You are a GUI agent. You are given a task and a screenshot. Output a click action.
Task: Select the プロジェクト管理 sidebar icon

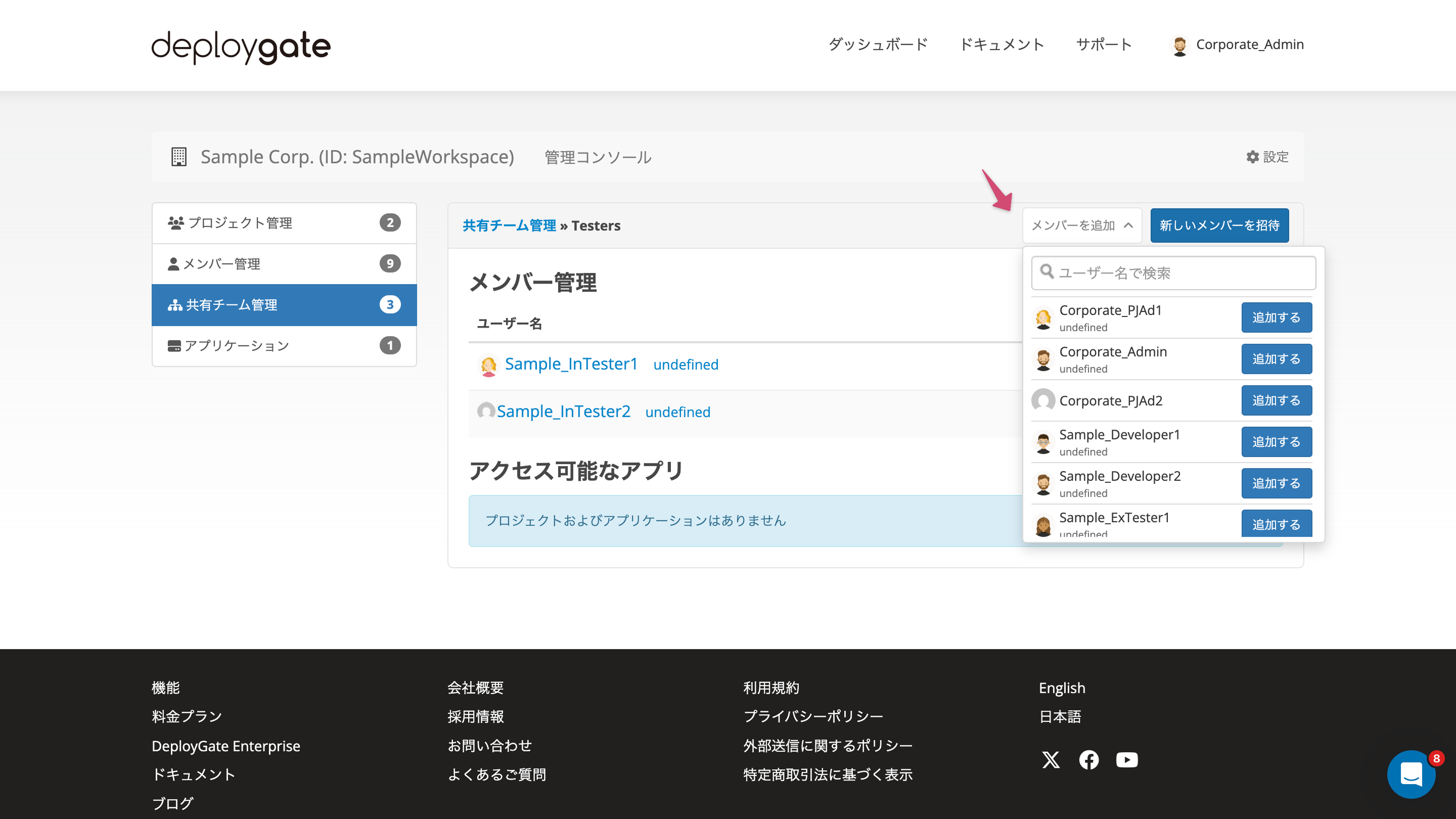[176, 221]
